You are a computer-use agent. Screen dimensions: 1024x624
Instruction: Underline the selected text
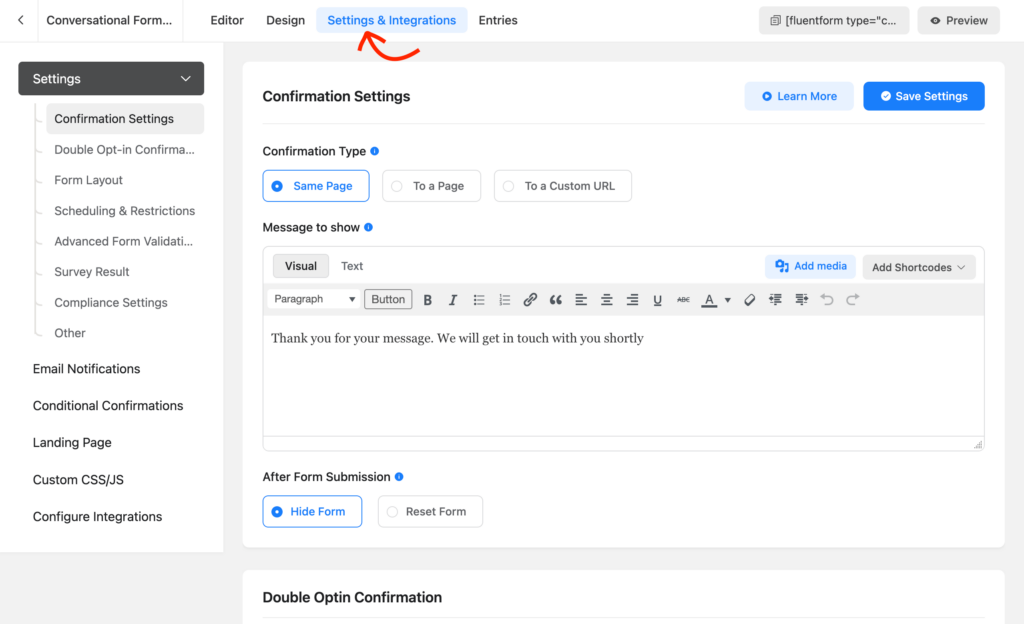tap(657, 299)
